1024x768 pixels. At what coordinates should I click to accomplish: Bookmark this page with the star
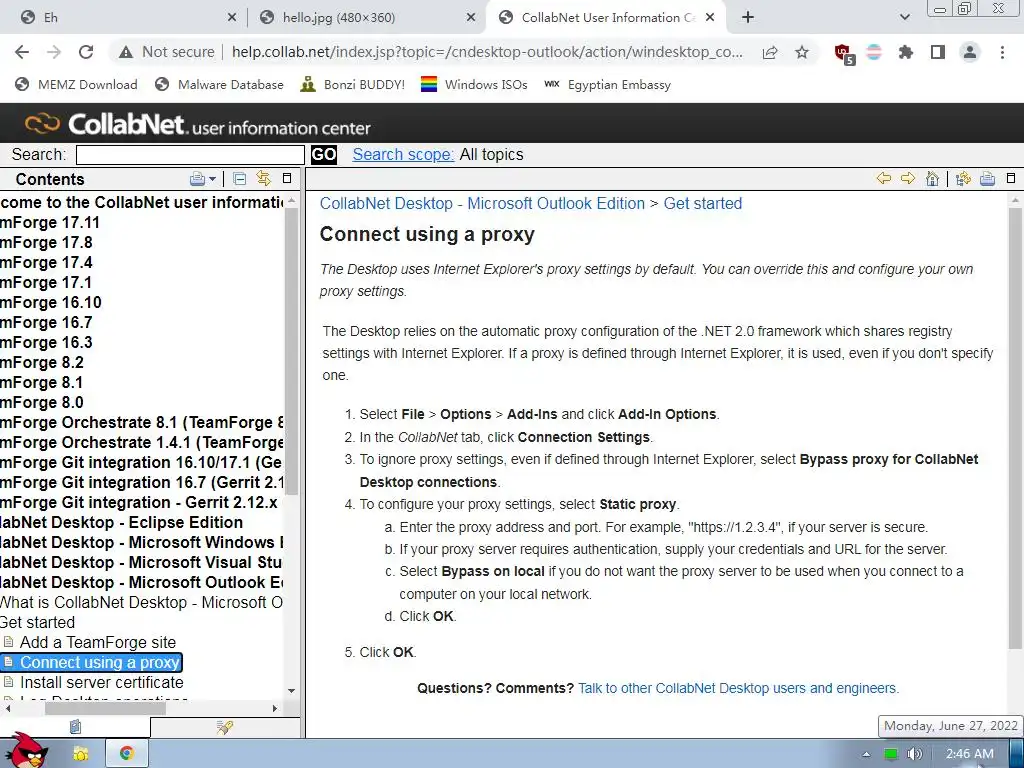click(x=802, y=52)
